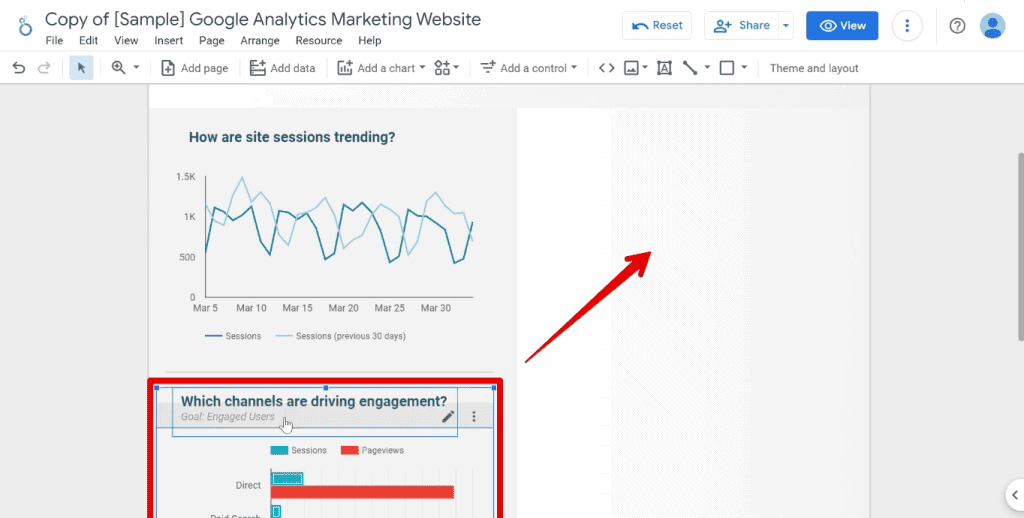Open the zoom magnifier tool
Screen dimensions: 1024x518
point(118,68)
